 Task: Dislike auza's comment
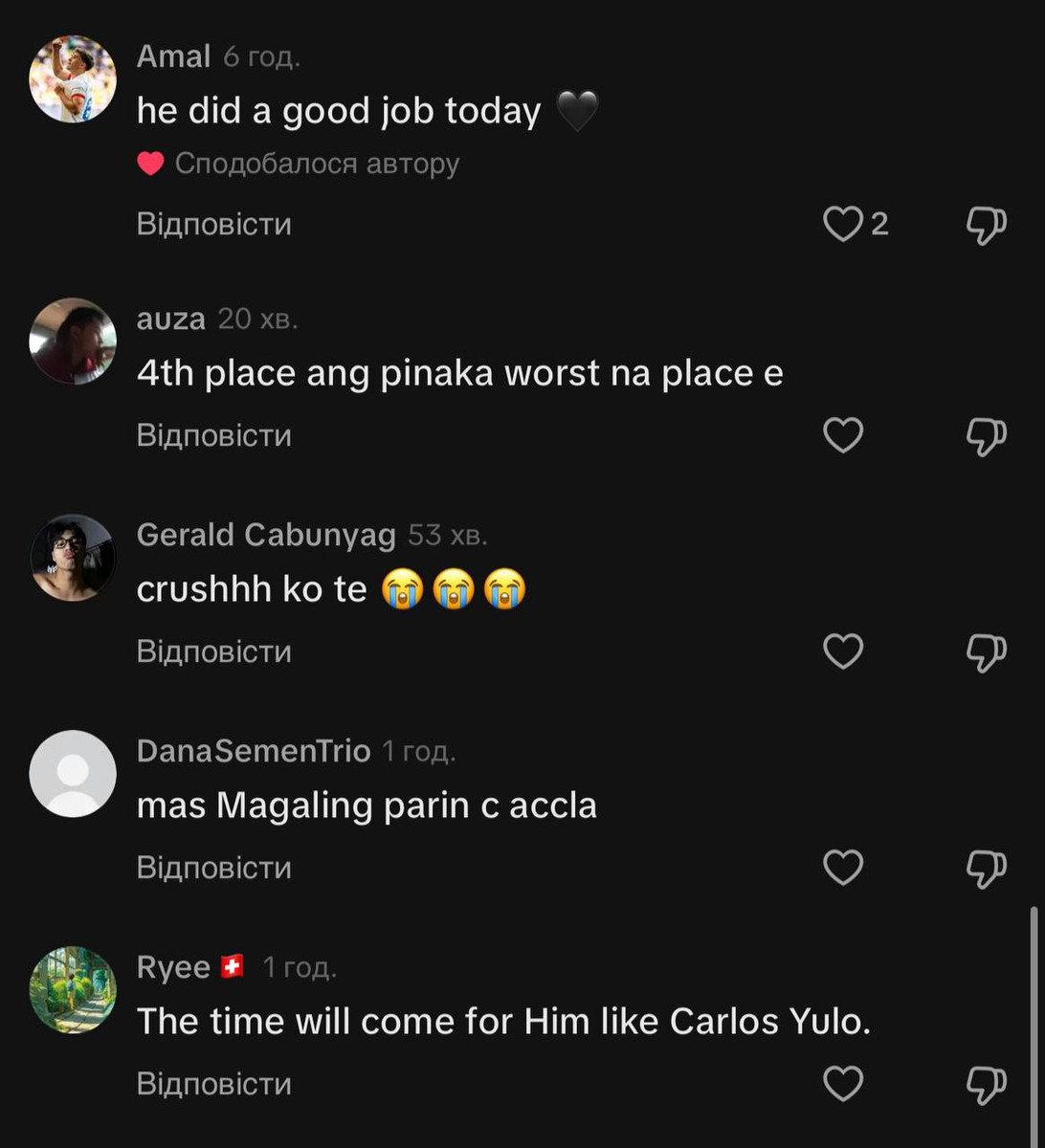pos(986,436)
